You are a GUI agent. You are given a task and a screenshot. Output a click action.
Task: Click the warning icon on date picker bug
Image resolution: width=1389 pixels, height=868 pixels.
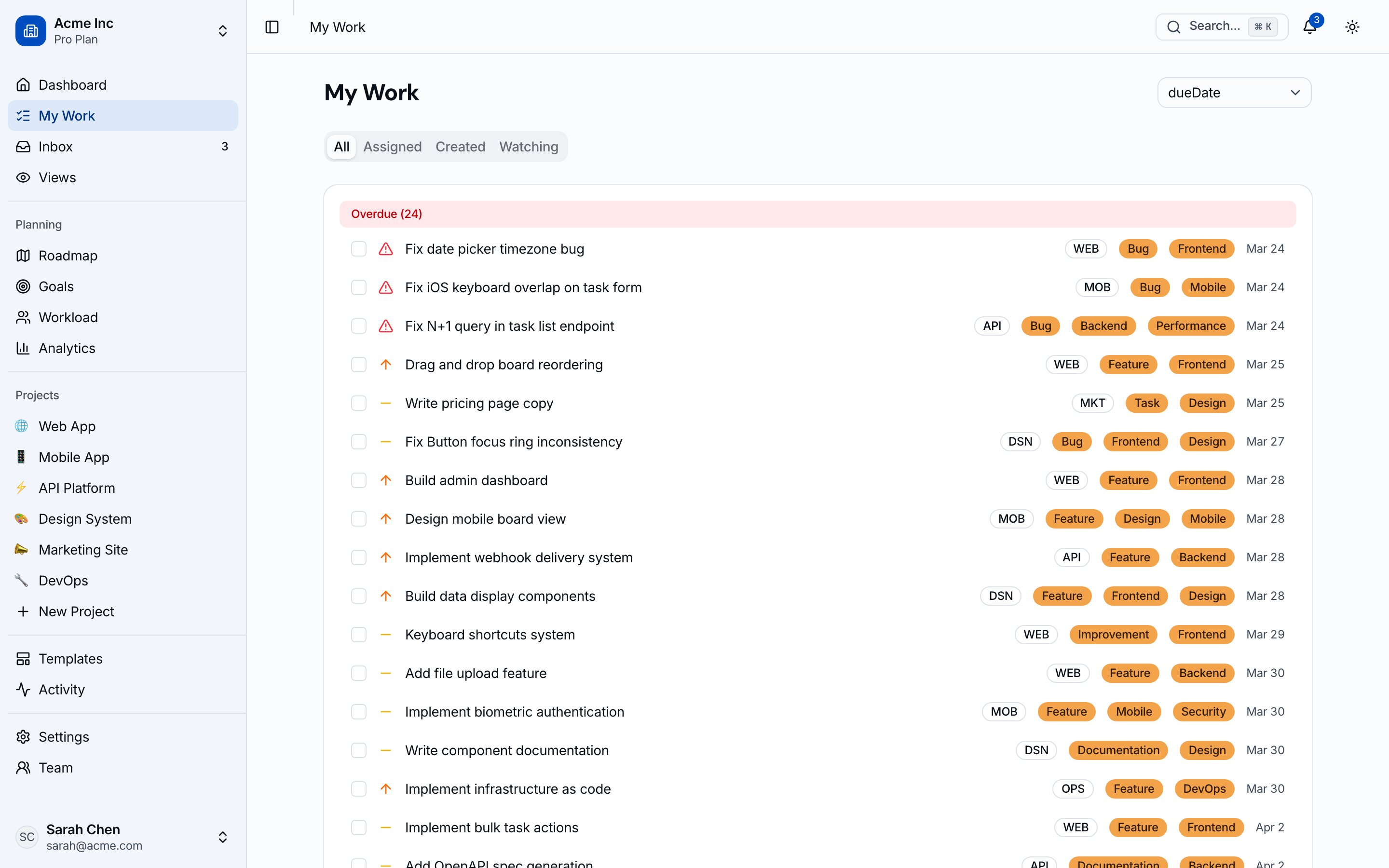pos(385,248)
